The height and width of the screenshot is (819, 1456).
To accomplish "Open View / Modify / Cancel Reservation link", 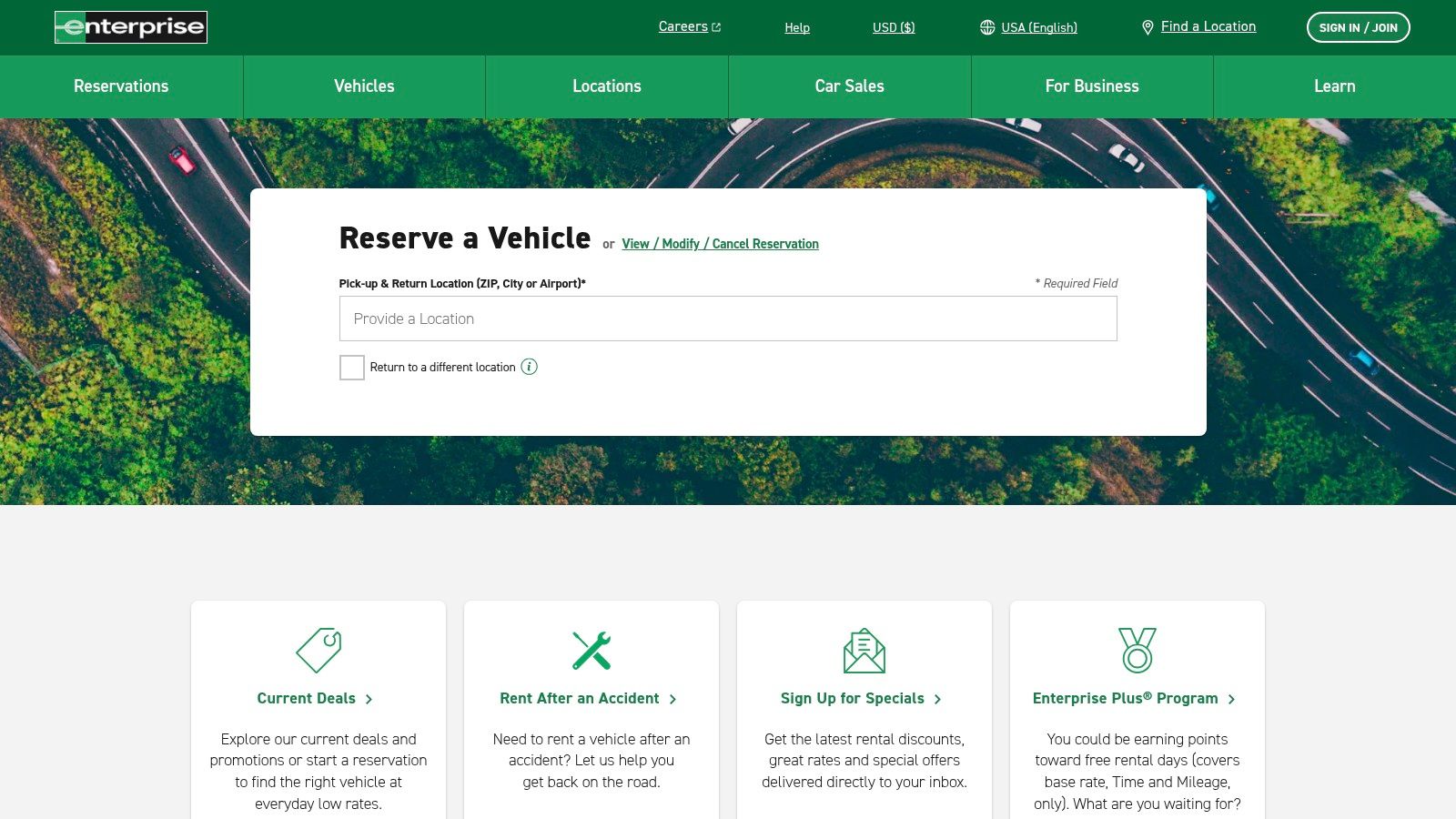I will click(x=720, y=244).
